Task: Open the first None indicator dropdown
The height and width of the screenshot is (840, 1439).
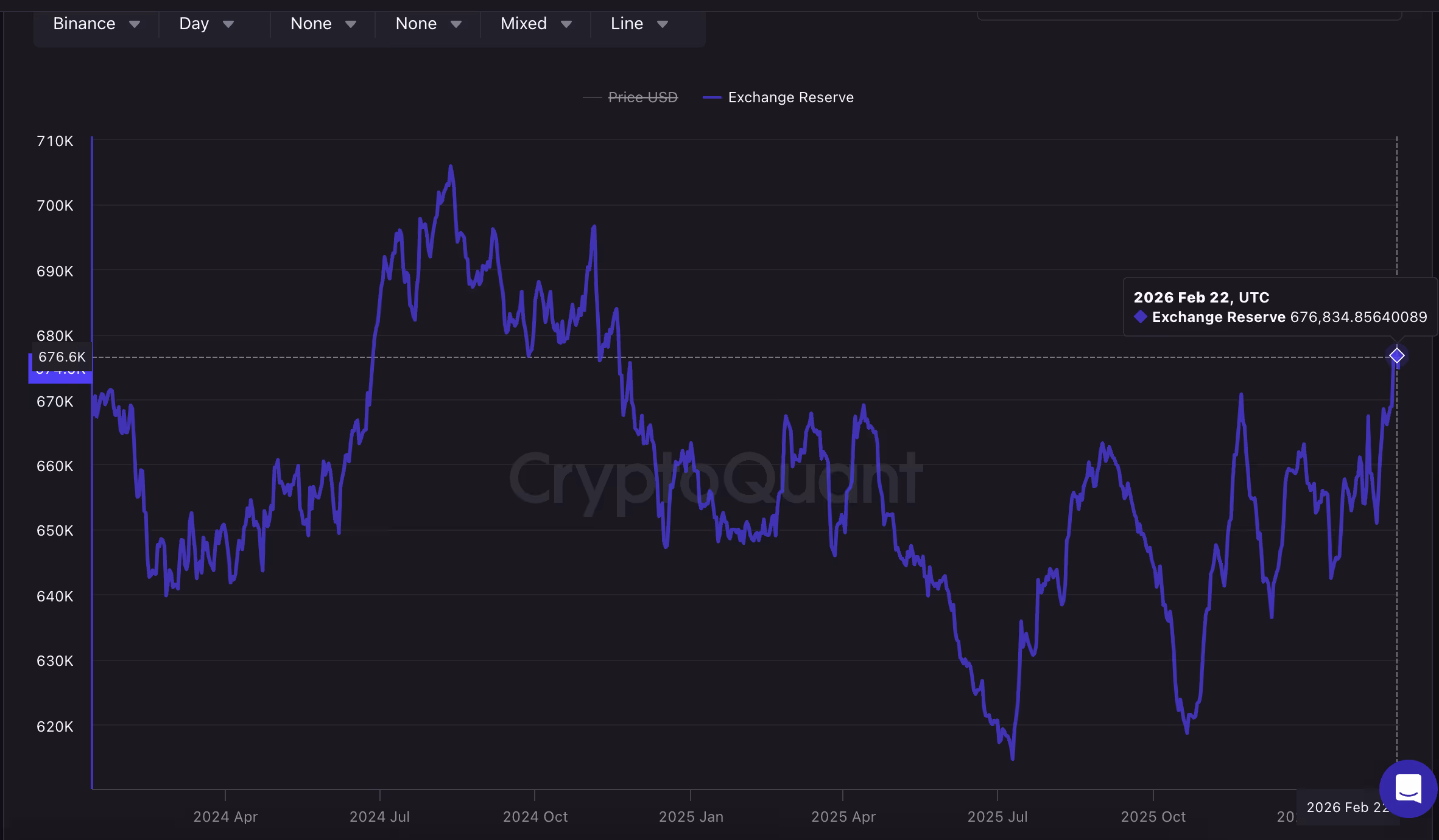Action: coord(312,24)
